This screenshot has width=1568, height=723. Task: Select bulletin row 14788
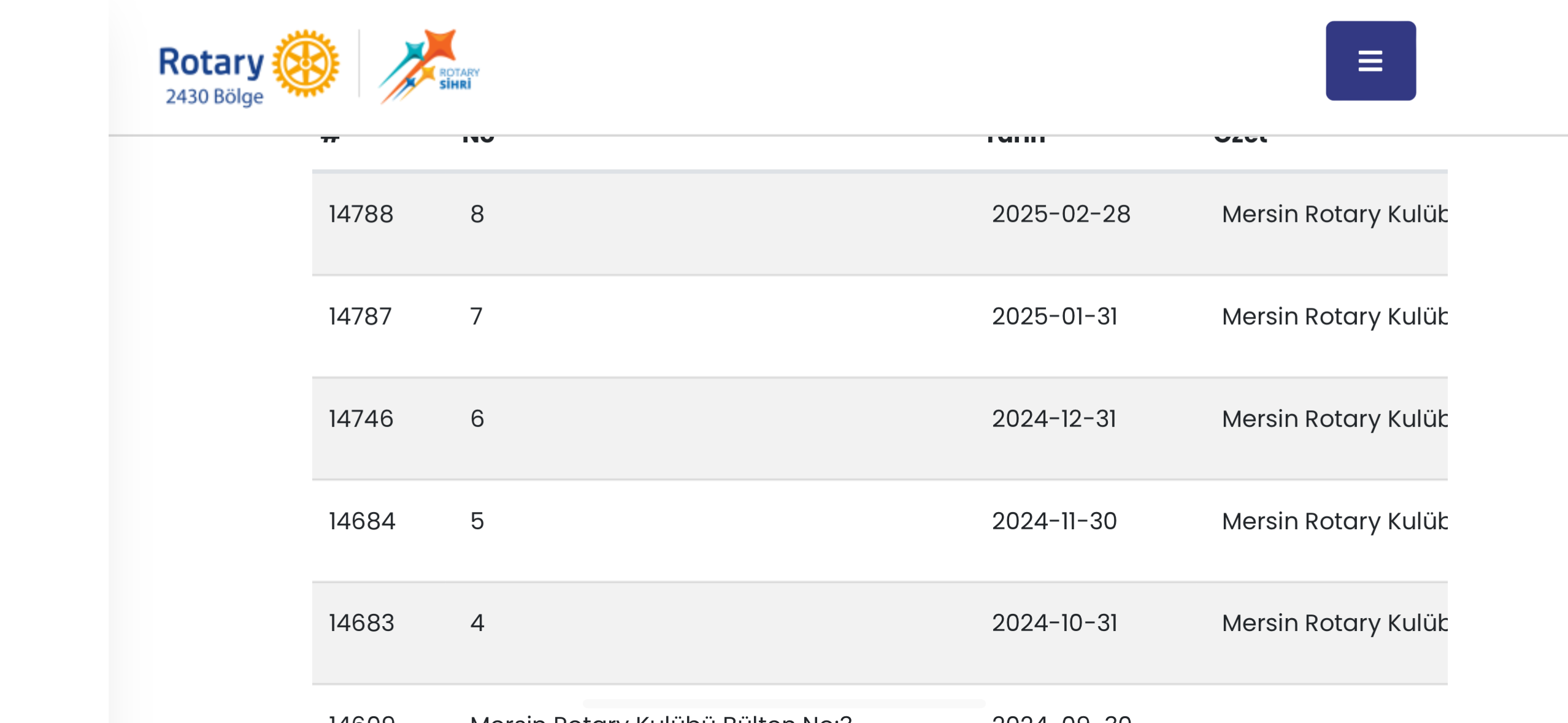tap(879, 224)
